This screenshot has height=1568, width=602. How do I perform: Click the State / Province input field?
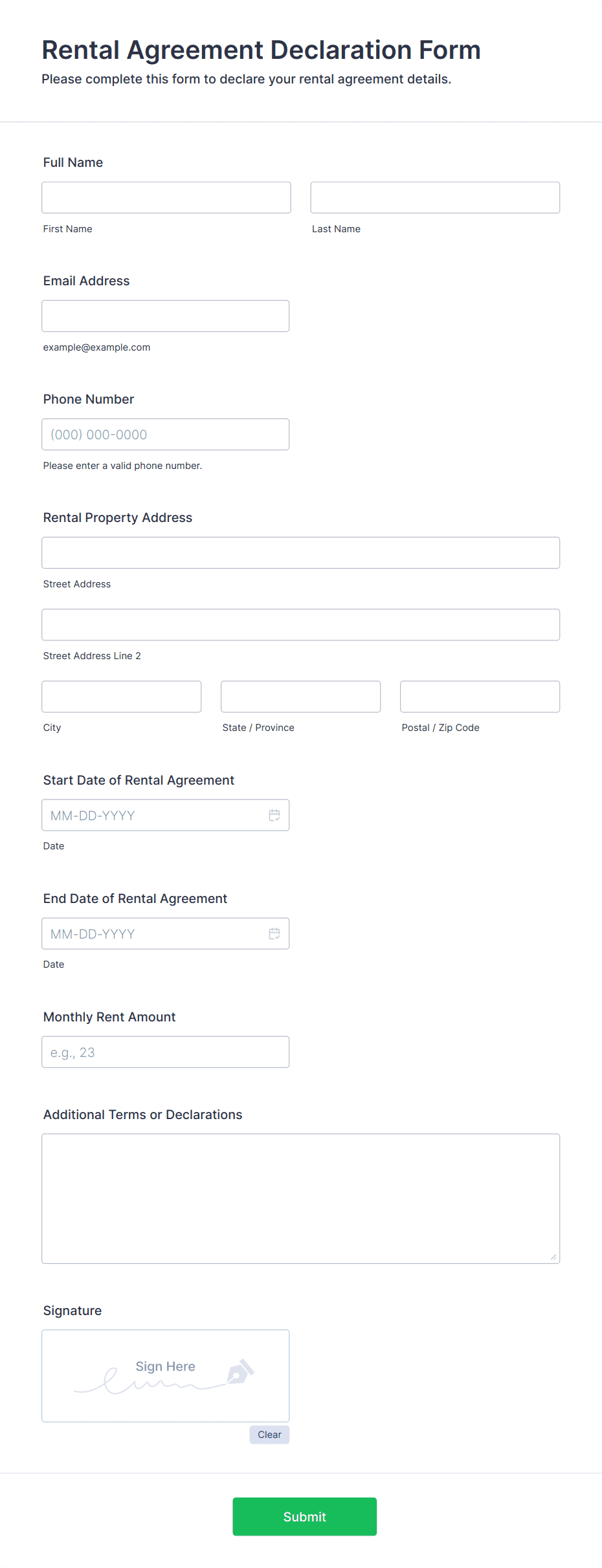(300, 696)
